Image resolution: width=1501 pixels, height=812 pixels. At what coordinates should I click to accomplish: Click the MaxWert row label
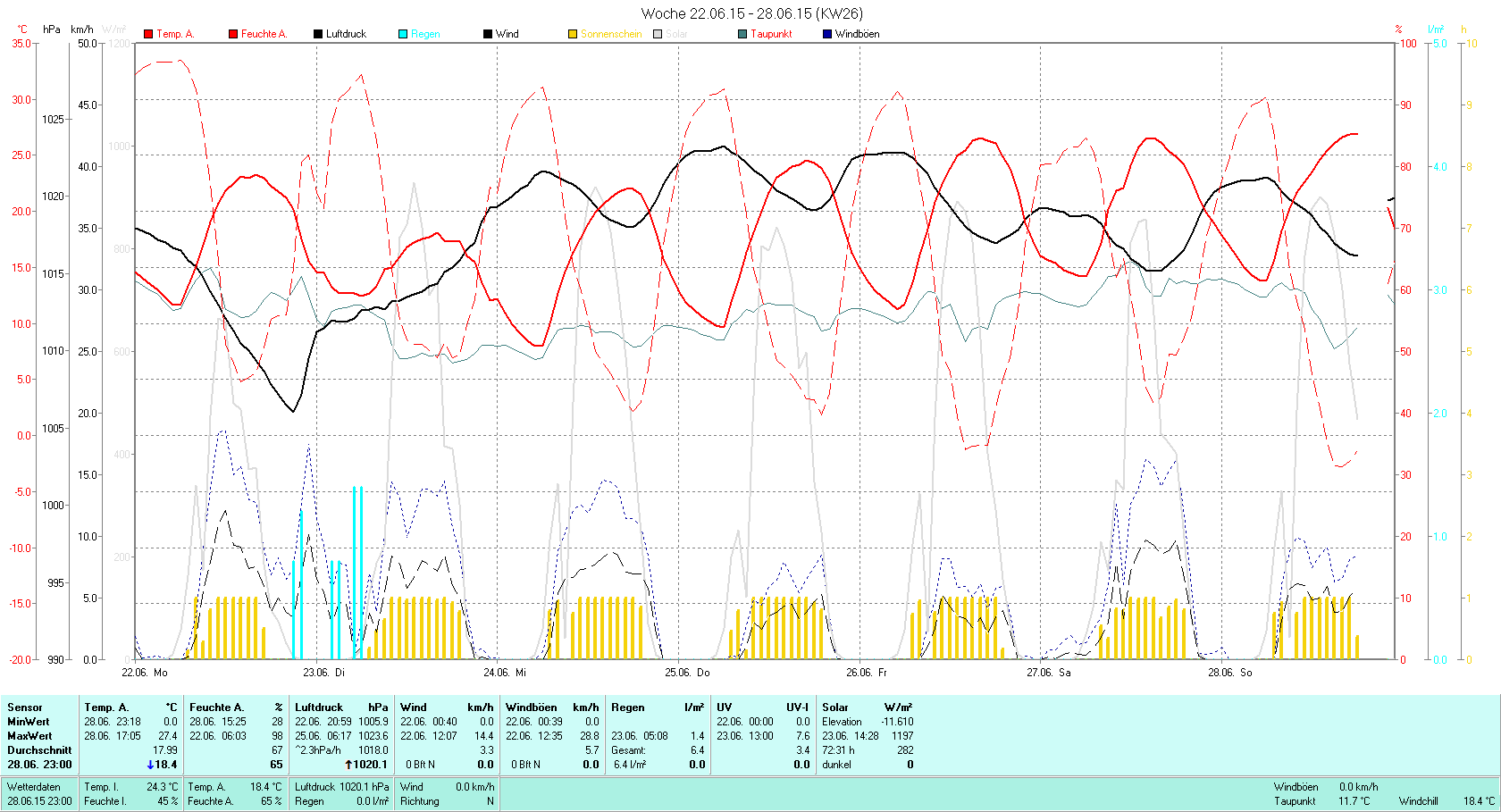[29, 736]
